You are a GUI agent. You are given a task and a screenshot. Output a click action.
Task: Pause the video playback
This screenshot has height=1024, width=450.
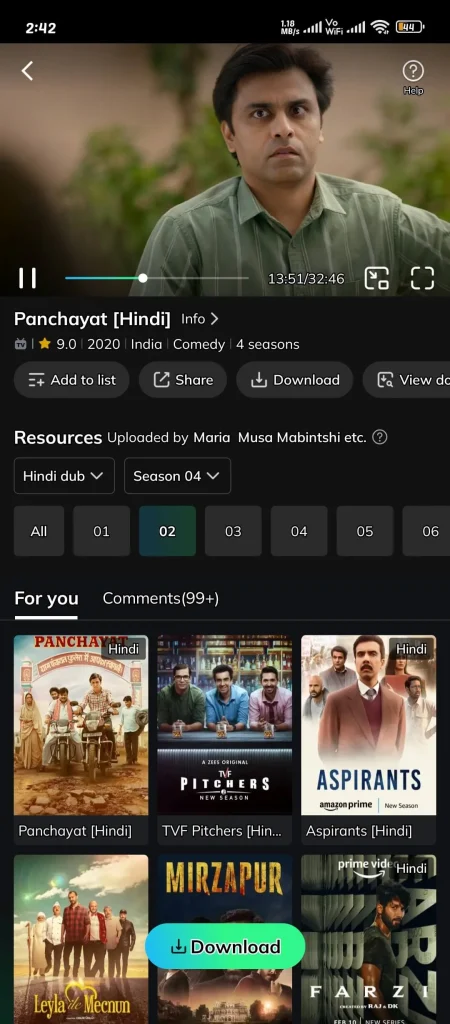point(27,278)
